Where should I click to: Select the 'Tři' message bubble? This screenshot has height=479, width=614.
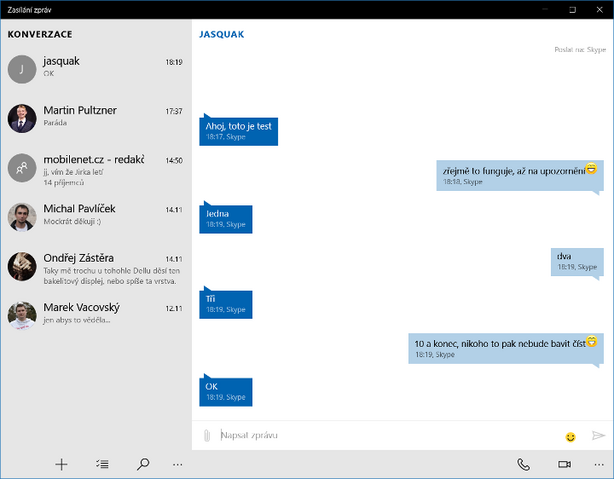click(x=226, y=302)
